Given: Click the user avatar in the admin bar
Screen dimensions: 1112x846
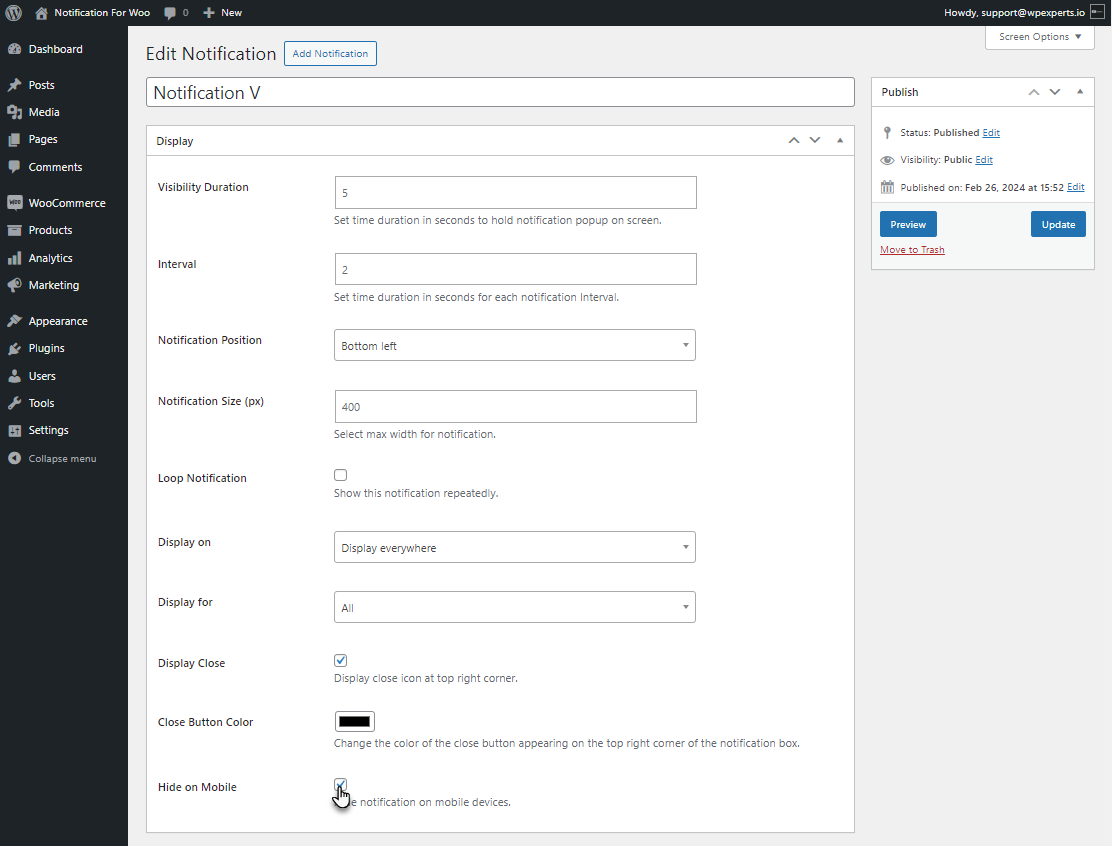Looking at the screenshot, I should (1097, 12).
